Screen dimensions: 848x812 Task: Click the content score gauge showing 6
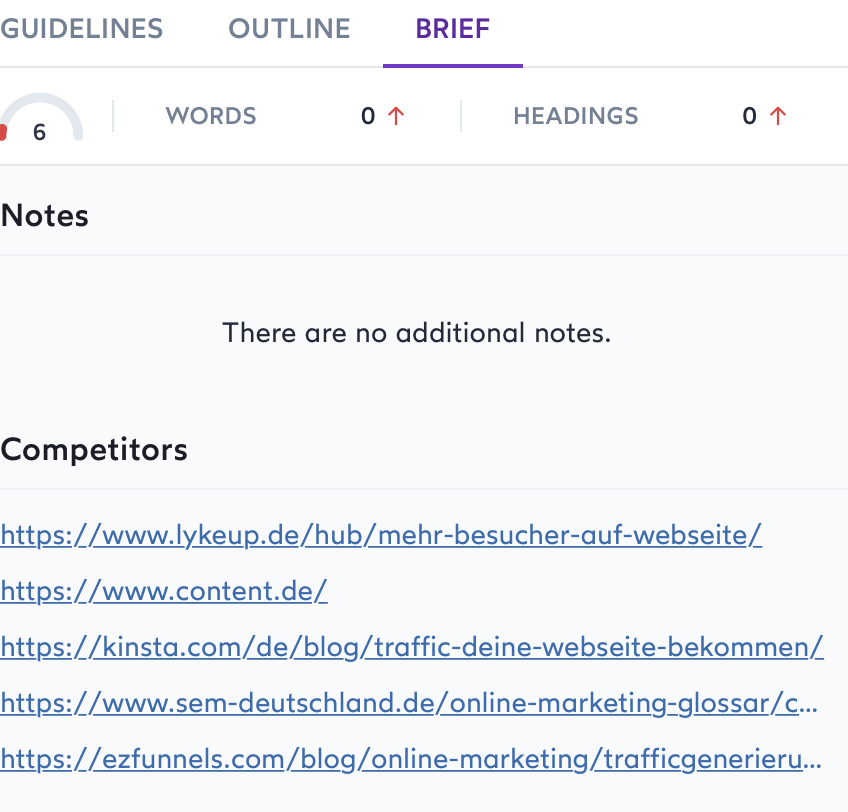coord(41,118)
